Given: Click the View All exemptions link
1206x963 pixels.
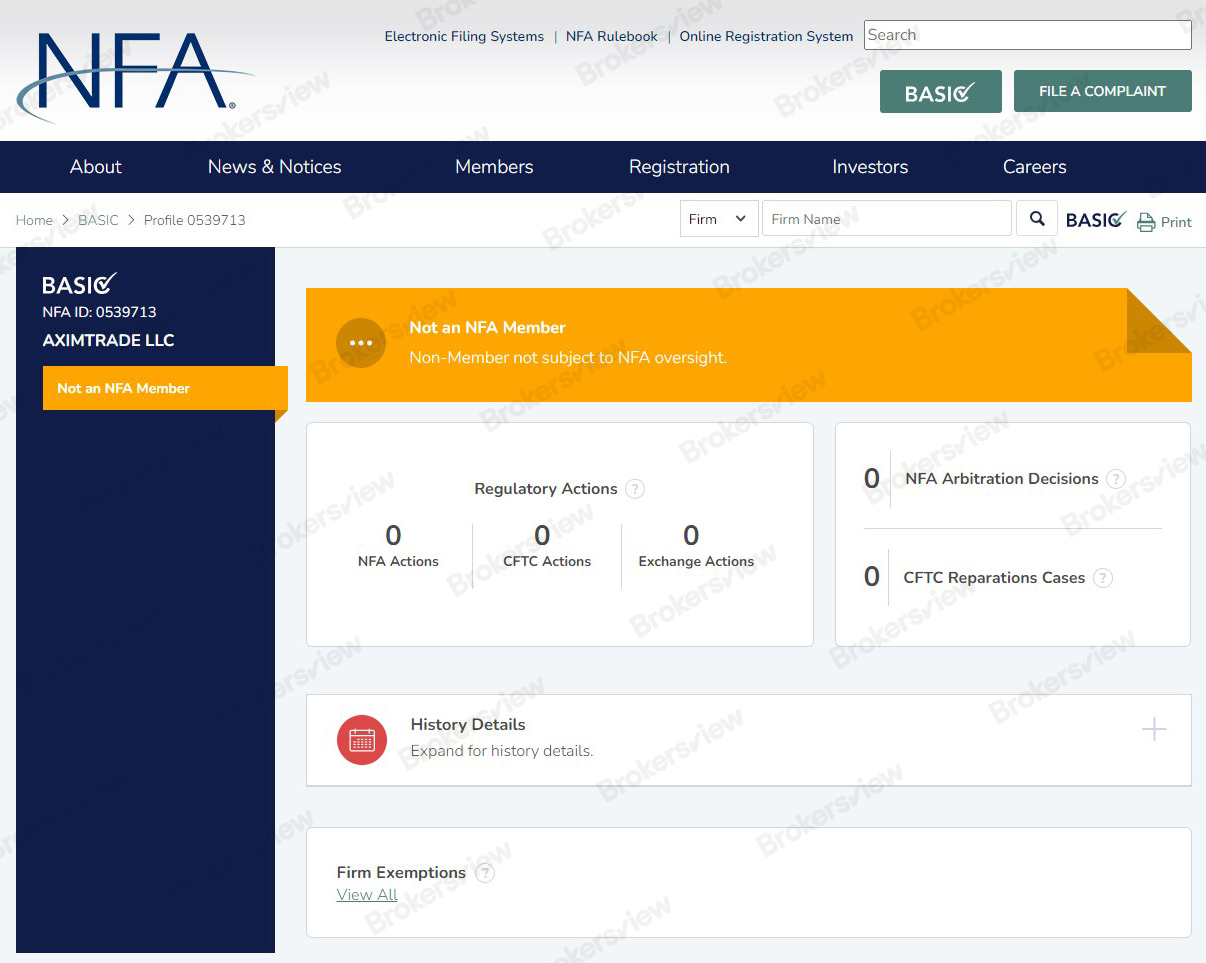Looking at the screenshot, I should [367, 894].
